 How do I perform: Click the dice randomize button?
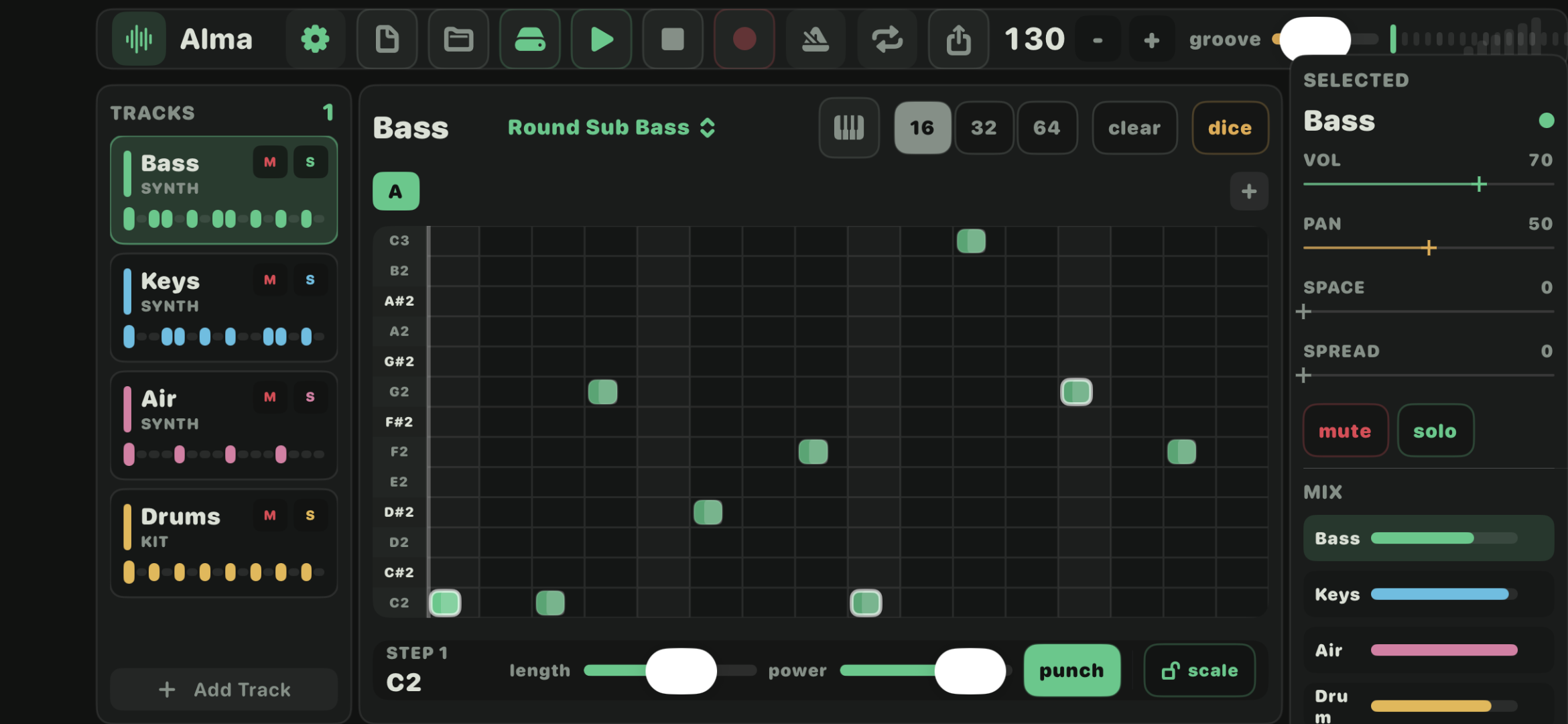[1230, 127]
